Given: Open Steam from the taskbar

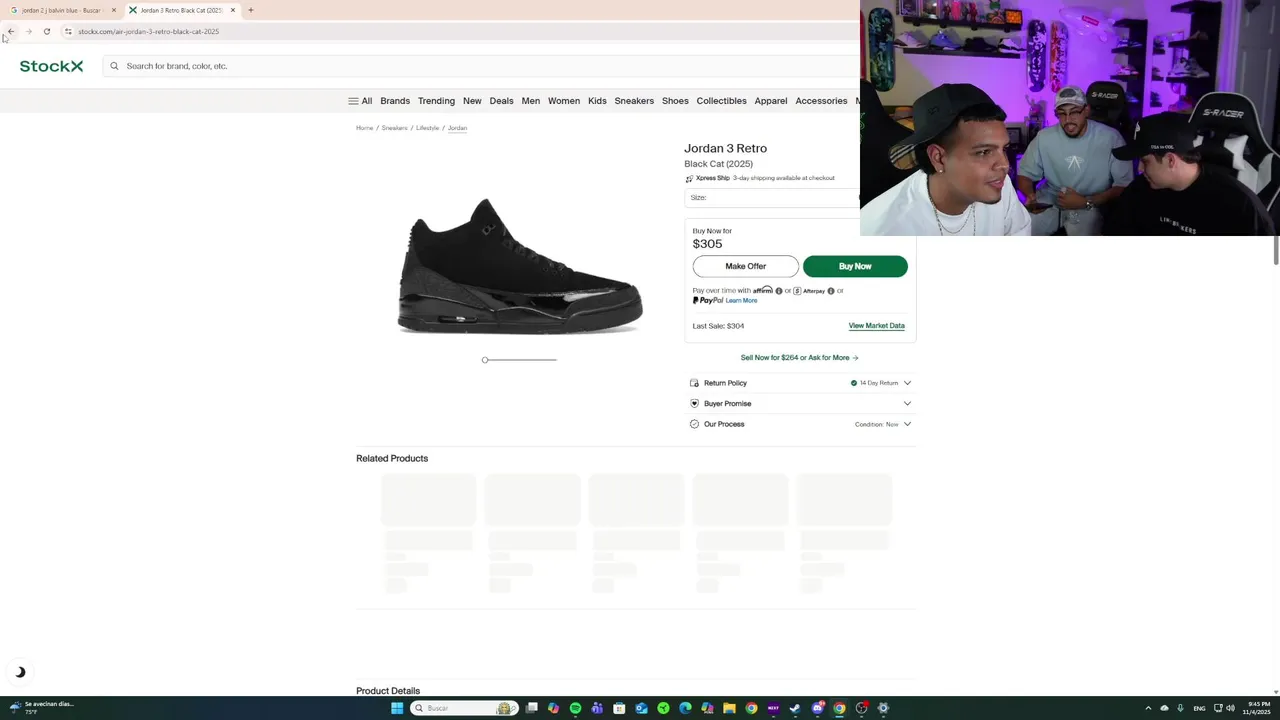Looking at the screenshot, I should coord(795,708).
